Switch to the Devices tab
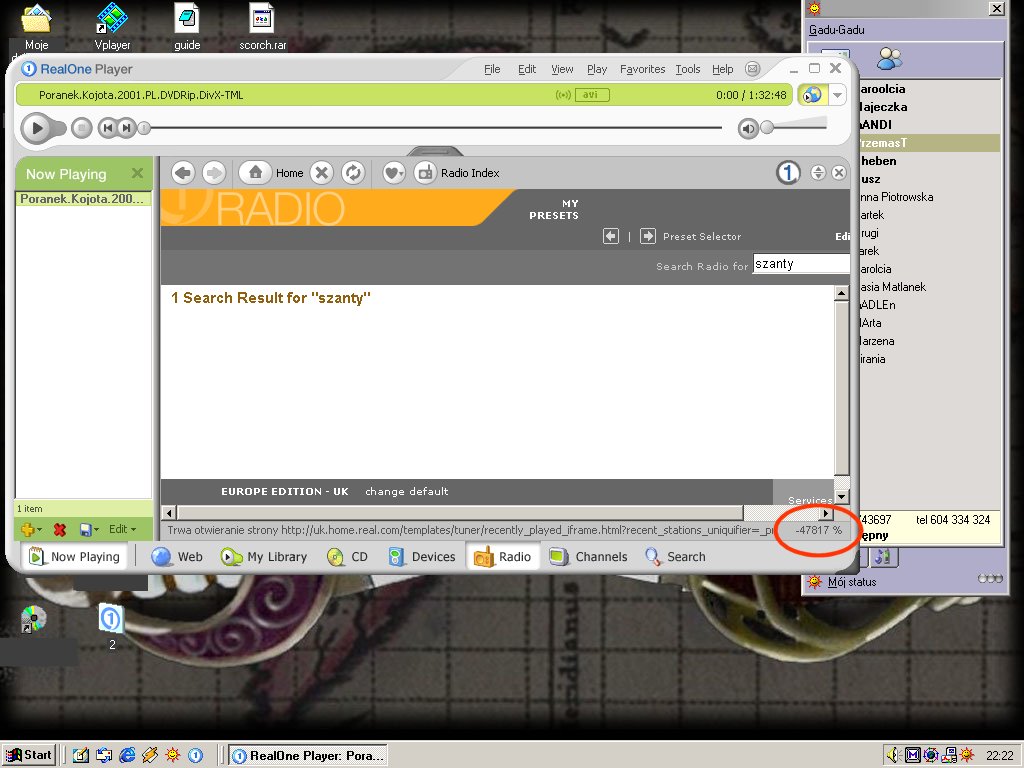 [x=421, y=556]
